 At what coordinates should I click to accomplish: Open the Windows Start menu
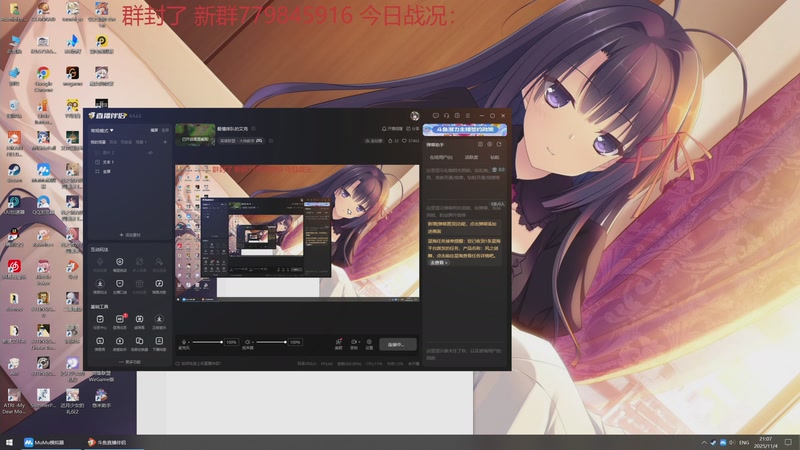[9, 442]
